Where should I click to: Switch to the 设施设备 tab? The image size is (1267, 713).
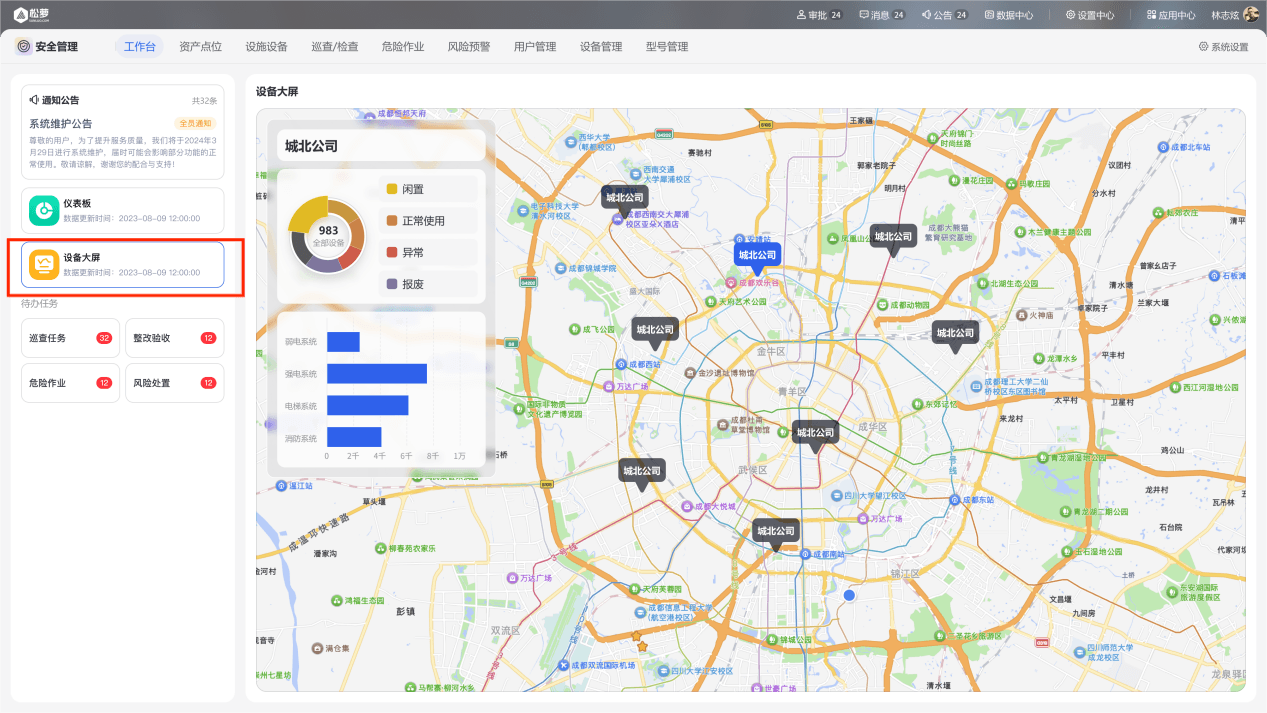tap(266, 47)
